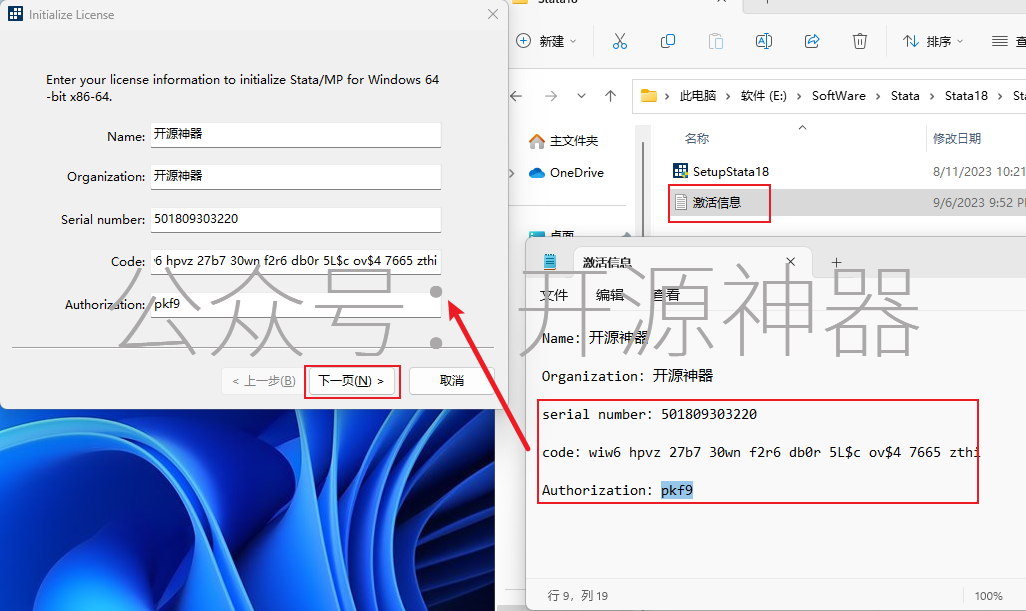This screenshot has width=1026, height=611.
Task: Go forward using Explorer's forward arrow
Action: click(x=551, y=96)
